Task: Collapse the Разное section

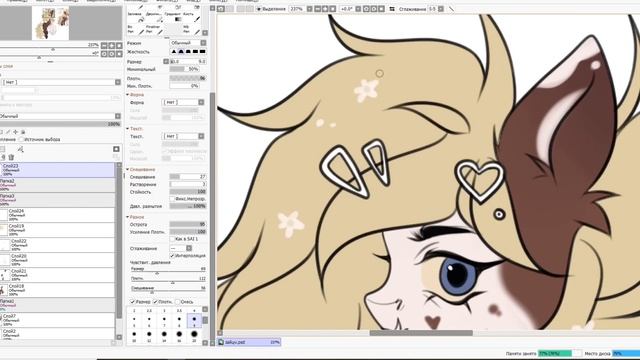Action: pos(128,217)
